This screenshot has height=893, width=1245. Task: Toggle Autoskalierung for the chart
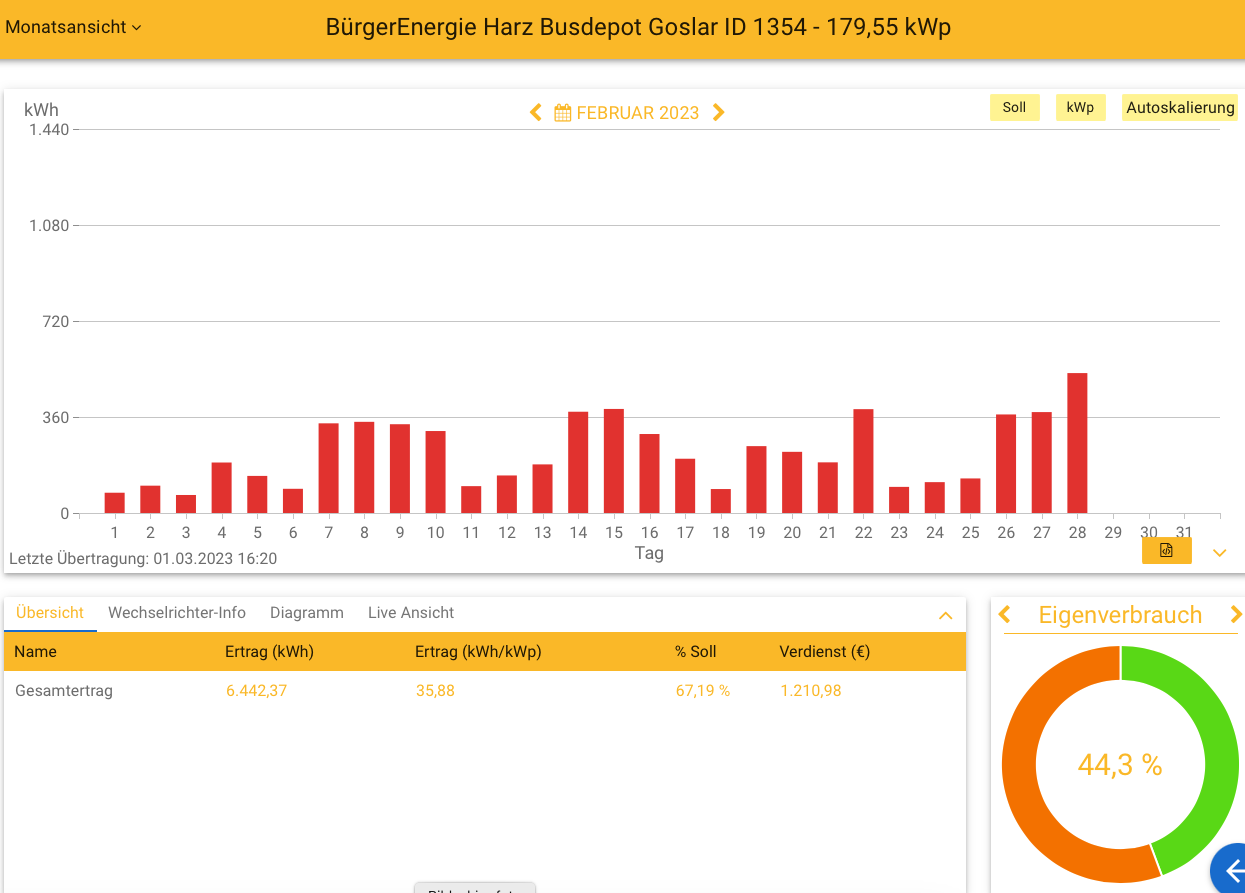click(1180, 108)
